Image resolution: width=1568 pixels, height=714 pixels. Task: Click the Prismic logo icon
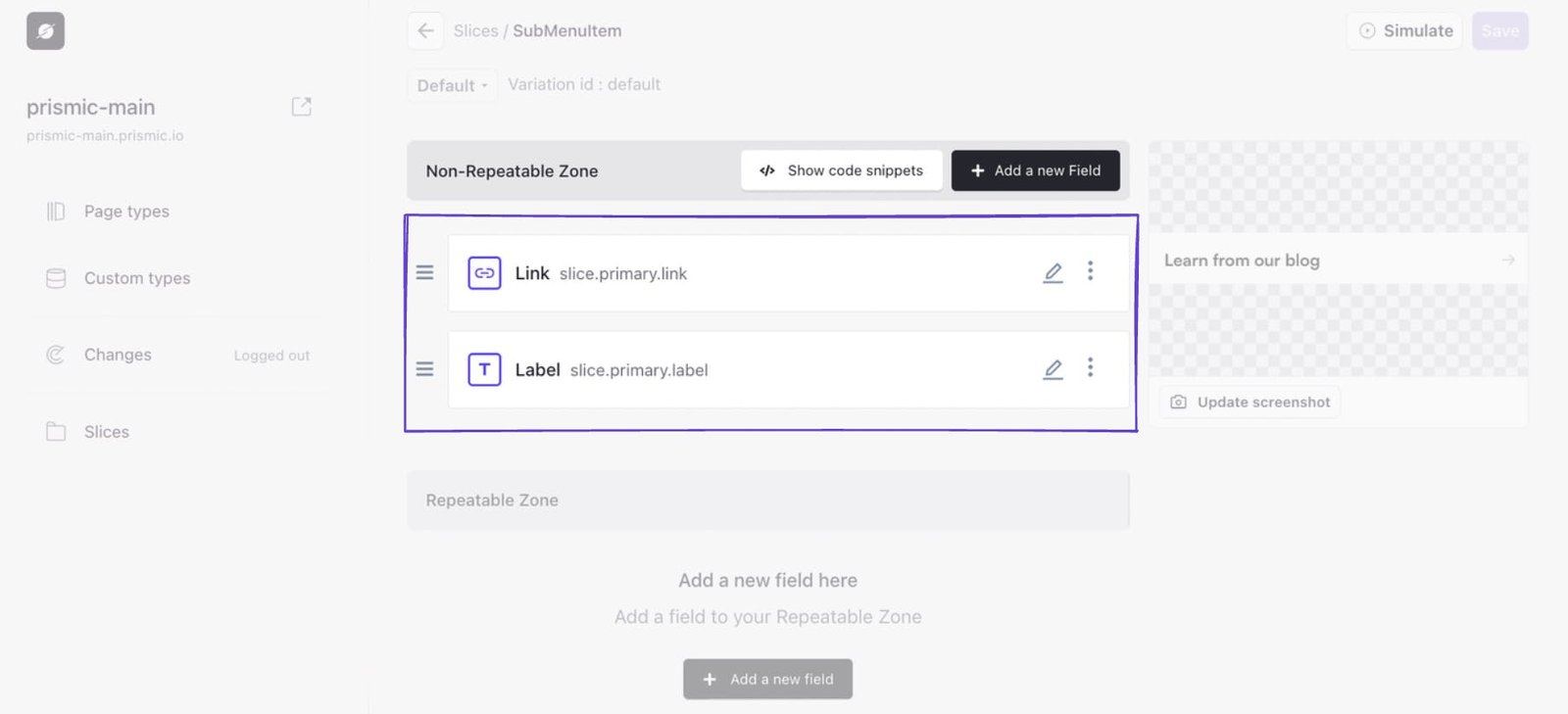click(45, 31)
